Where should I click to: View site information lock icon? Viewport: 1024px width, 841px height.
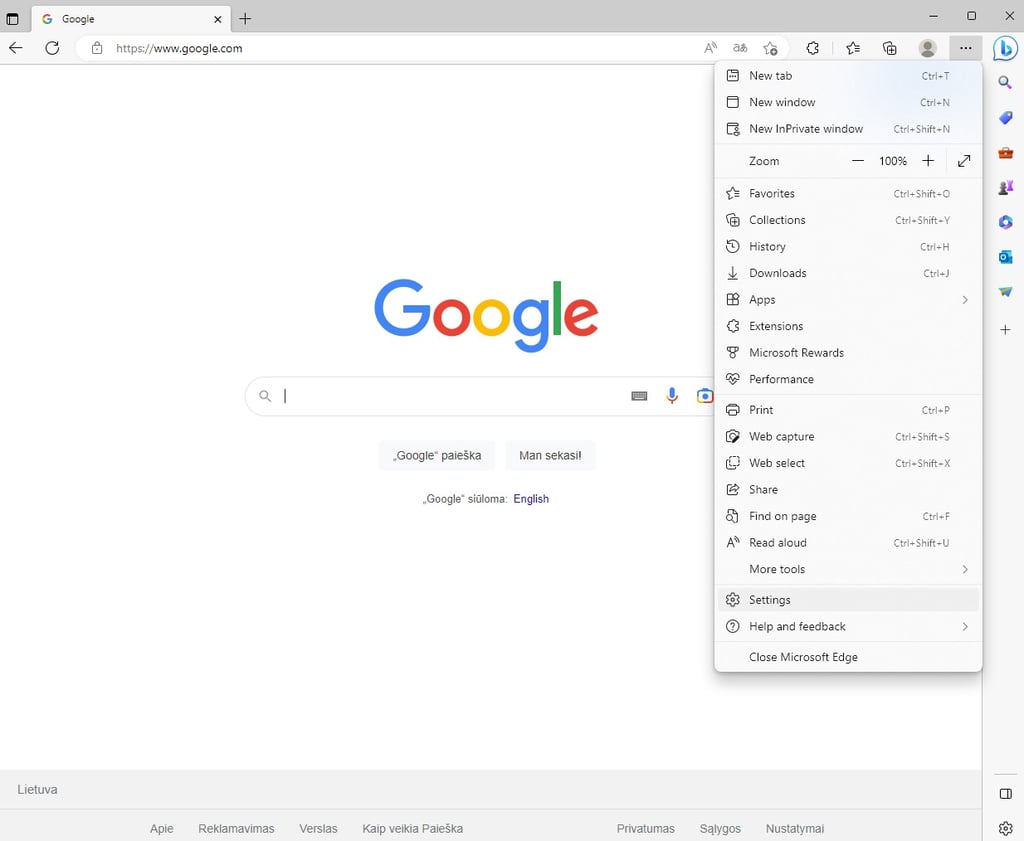point(97,48)
